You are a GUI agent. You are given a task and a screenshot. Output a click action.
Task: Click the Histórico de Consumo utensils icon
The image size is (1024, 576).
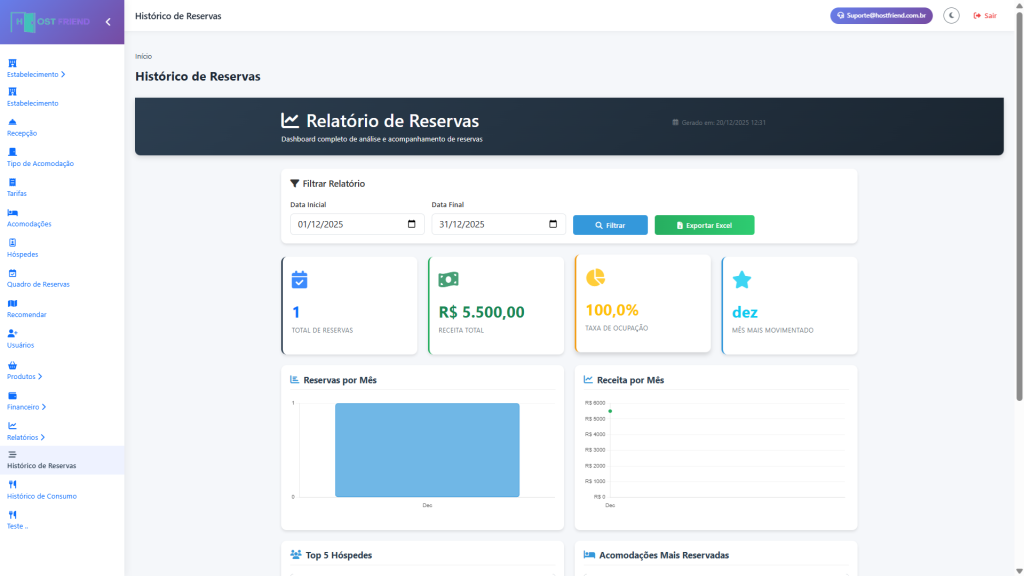click(12, 484)
